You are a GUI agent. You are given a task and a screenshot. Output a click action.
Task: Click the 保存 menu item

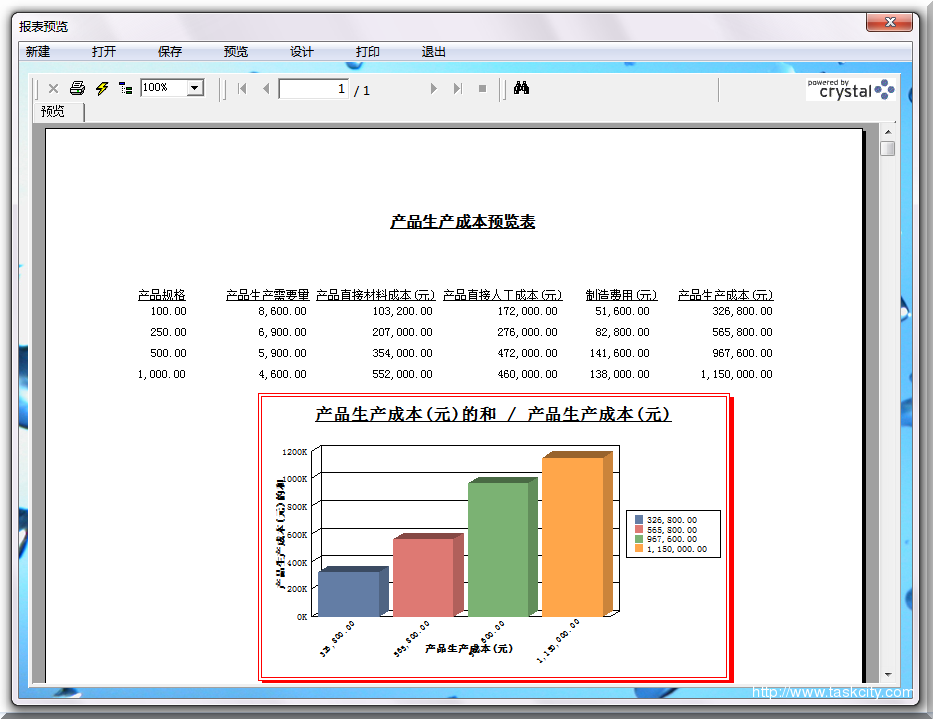click(x=170, y=52)
